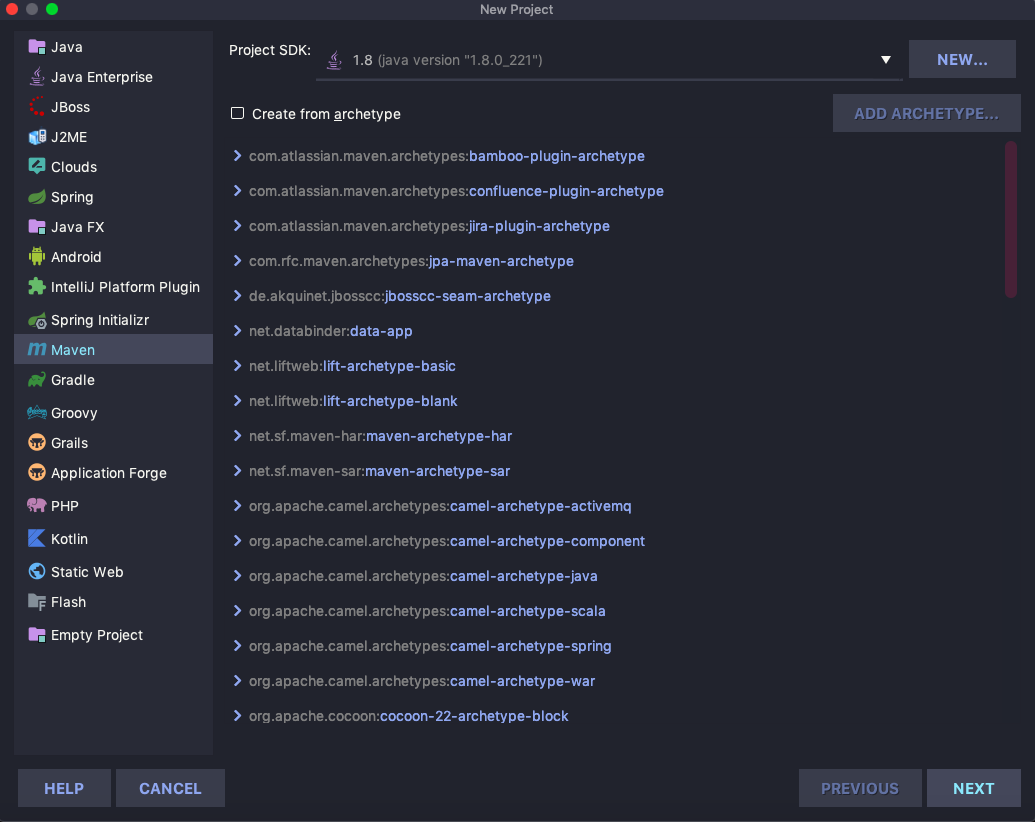
Task: Choose Android project type label
Action: tap(76, 257)
